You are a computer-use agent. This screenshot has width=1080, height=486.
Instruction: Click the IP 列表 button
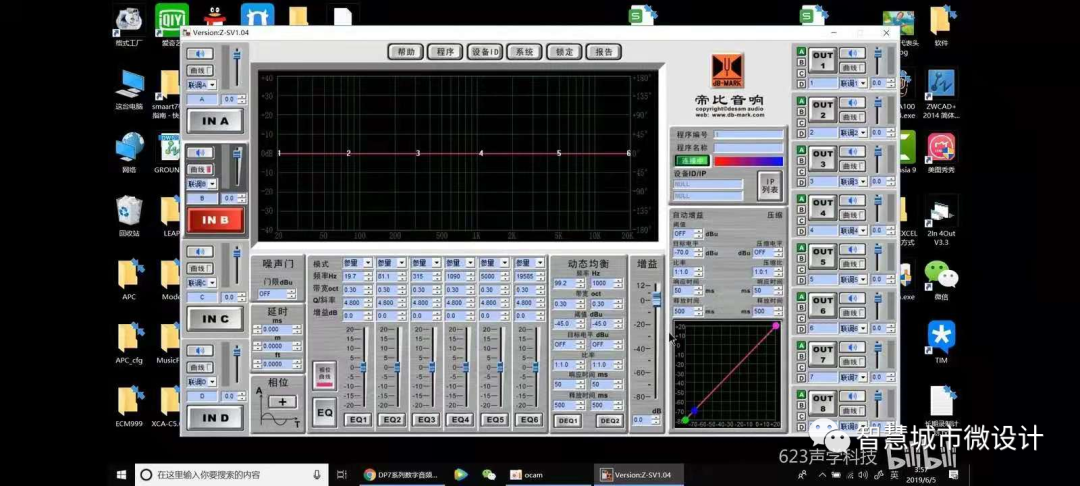pos(769,184)
